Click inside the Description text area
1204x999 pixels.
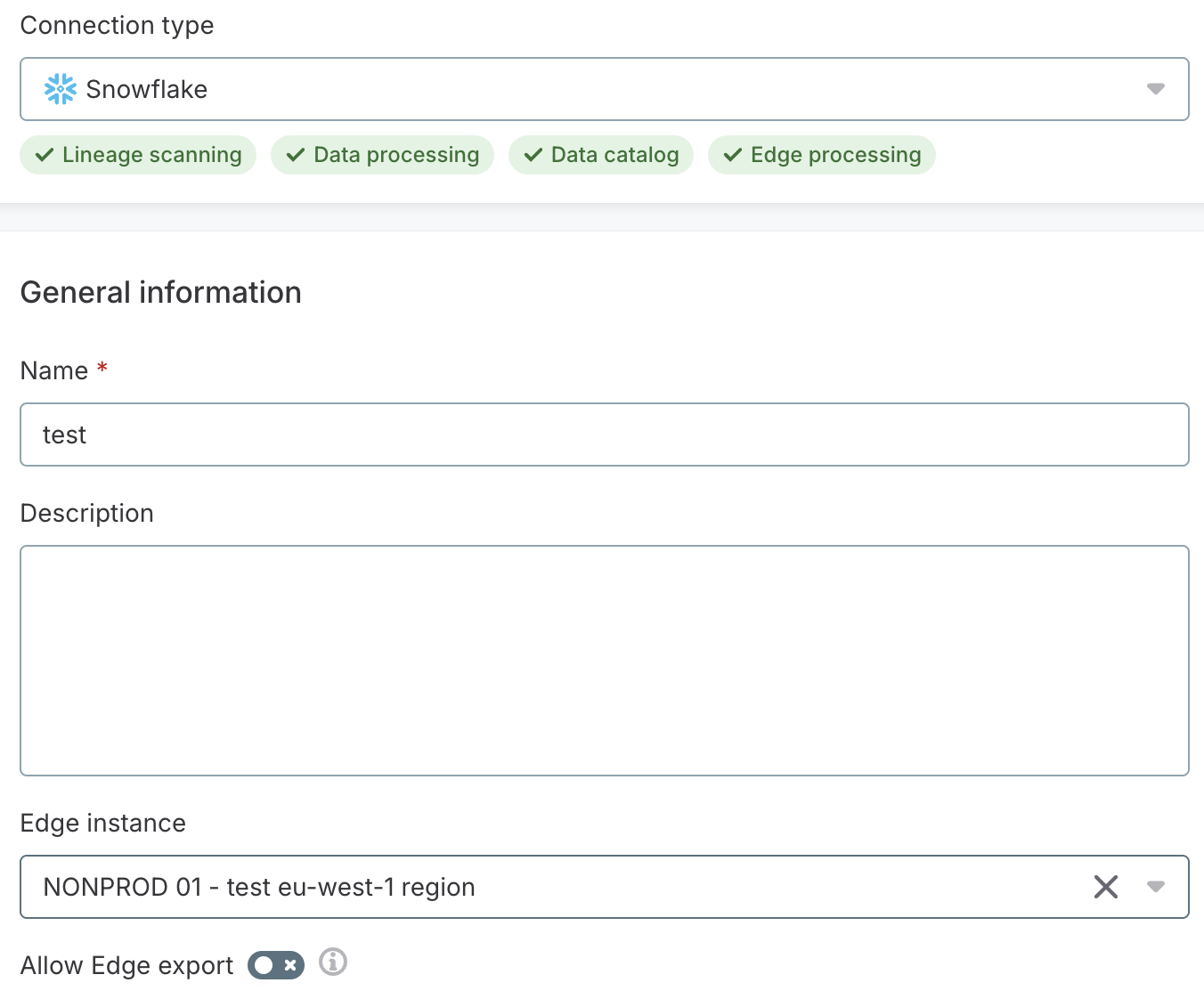tap(604, 661)
